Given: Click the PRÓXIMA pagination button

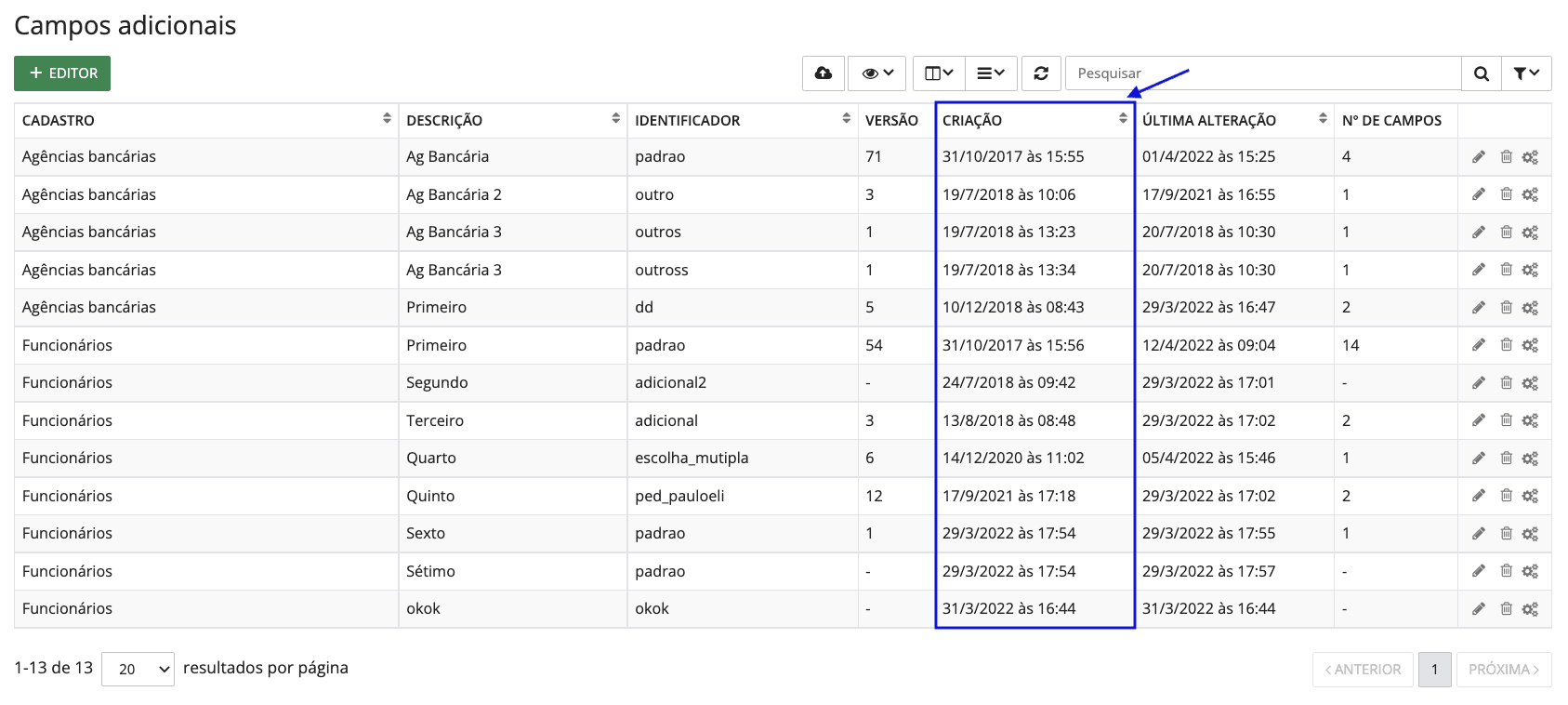Looking at the screenshot, I should pos(1504,670).
